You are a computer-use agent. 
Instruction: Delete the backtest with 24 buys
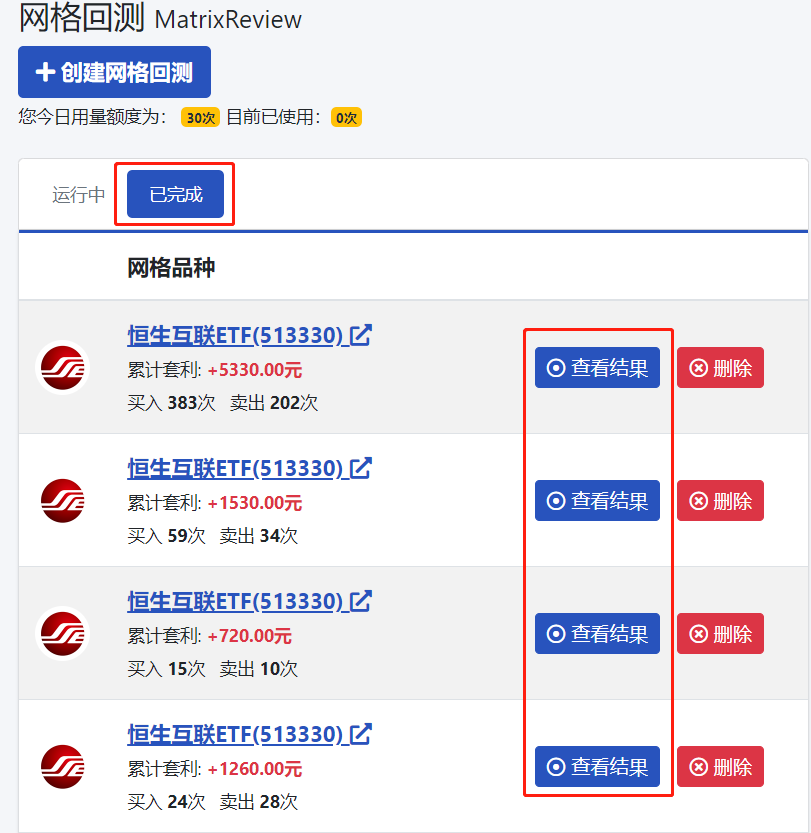[720, 767]
